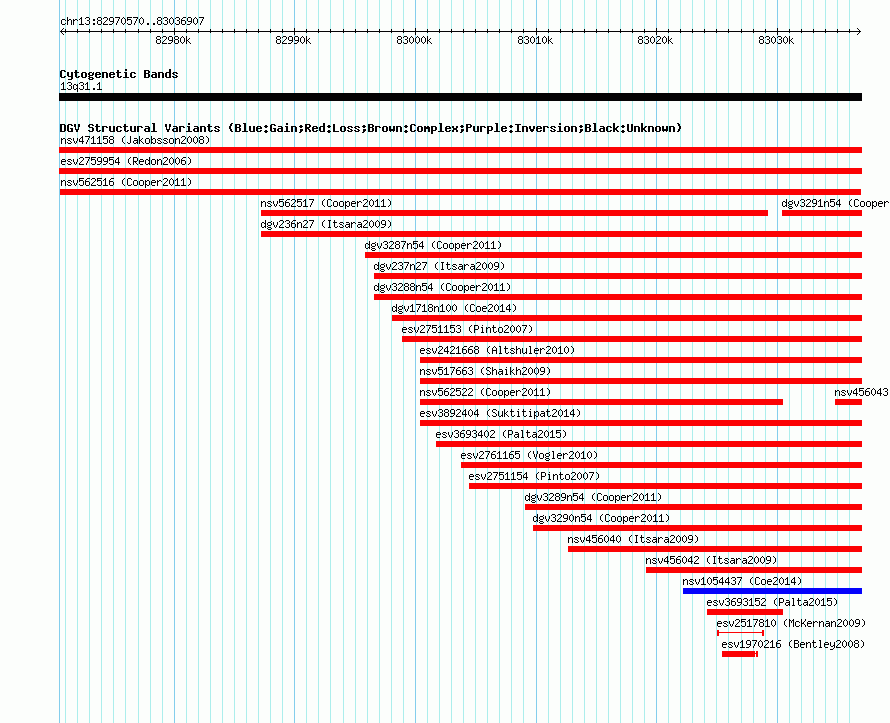
Task: Open dgv3289n54 (Cooper2011) label
Action: point(593,497)
